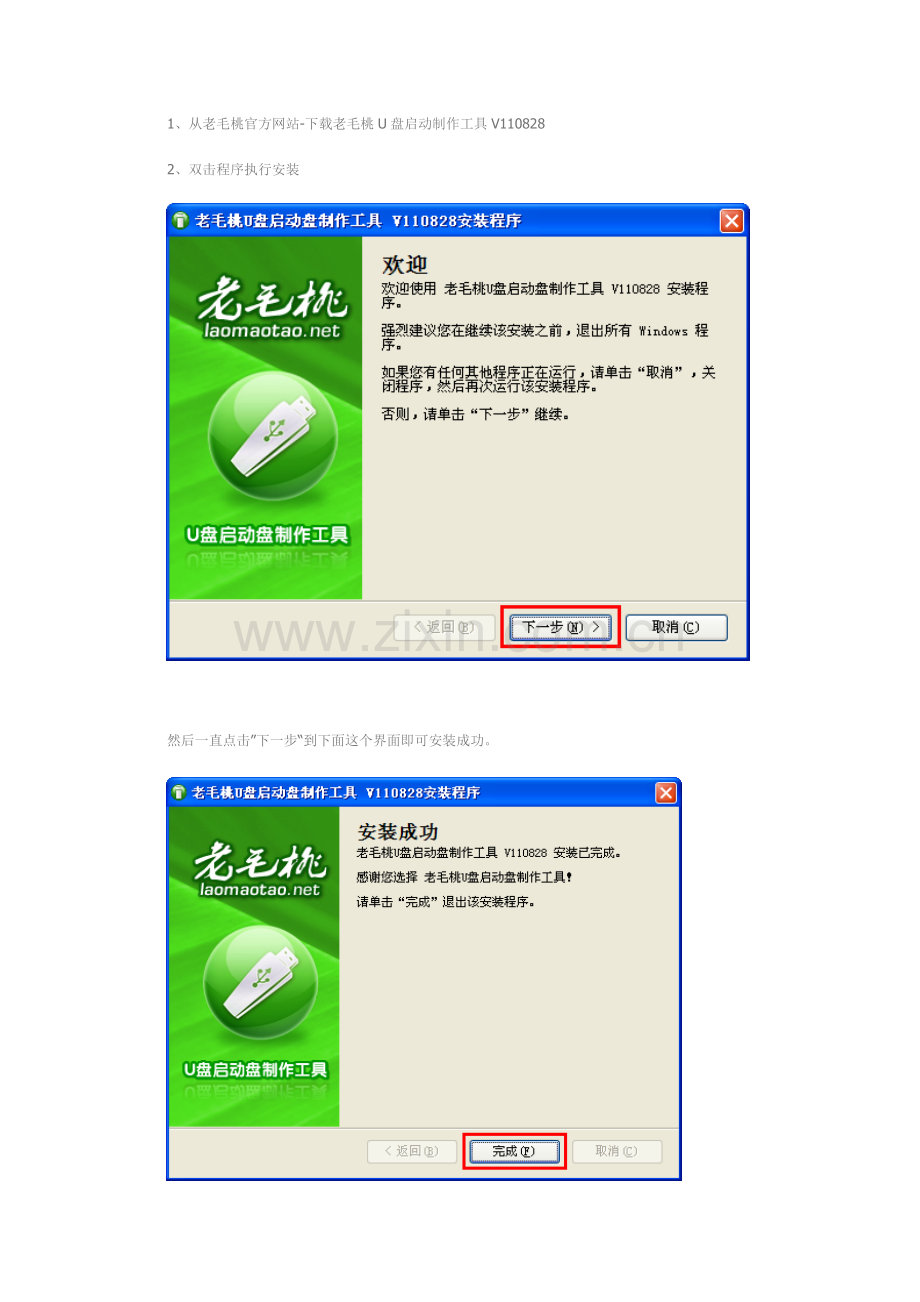Screen dimensions: 920x1302
Task: Click the disabled 返回(B) button in the install-success dialog
Action: [412, 1151]
